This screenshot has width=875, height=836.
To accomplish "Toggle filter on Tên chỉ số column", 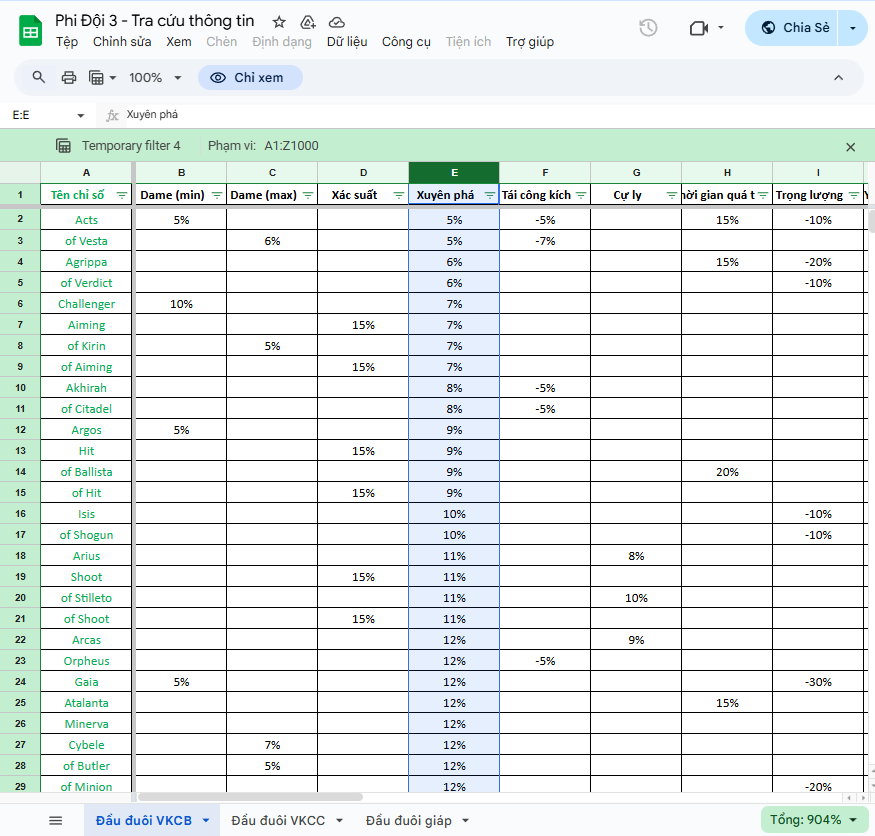I will [x=122, y=195].
